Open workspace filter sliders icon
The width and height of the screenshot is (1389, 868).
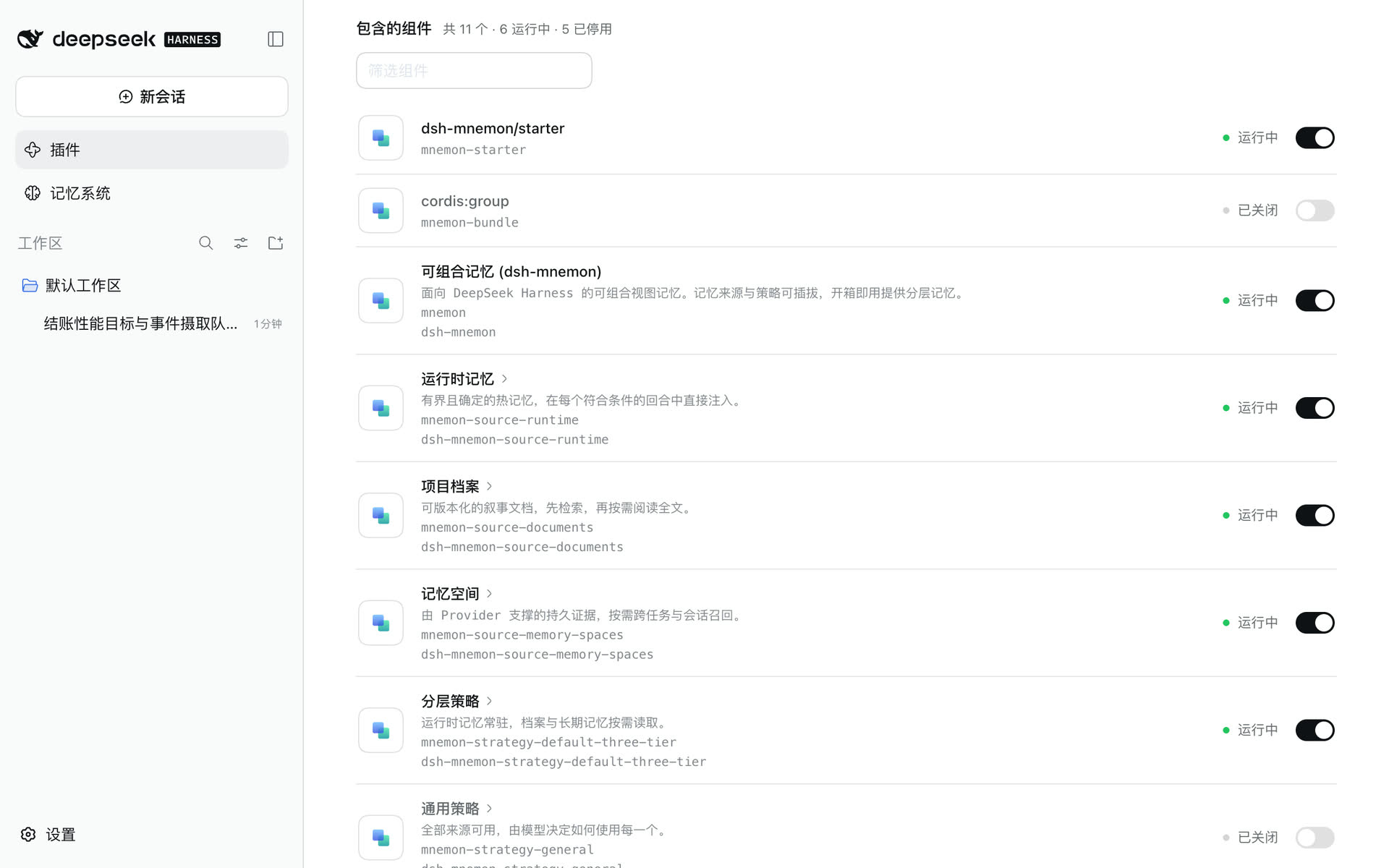[241, 243]
